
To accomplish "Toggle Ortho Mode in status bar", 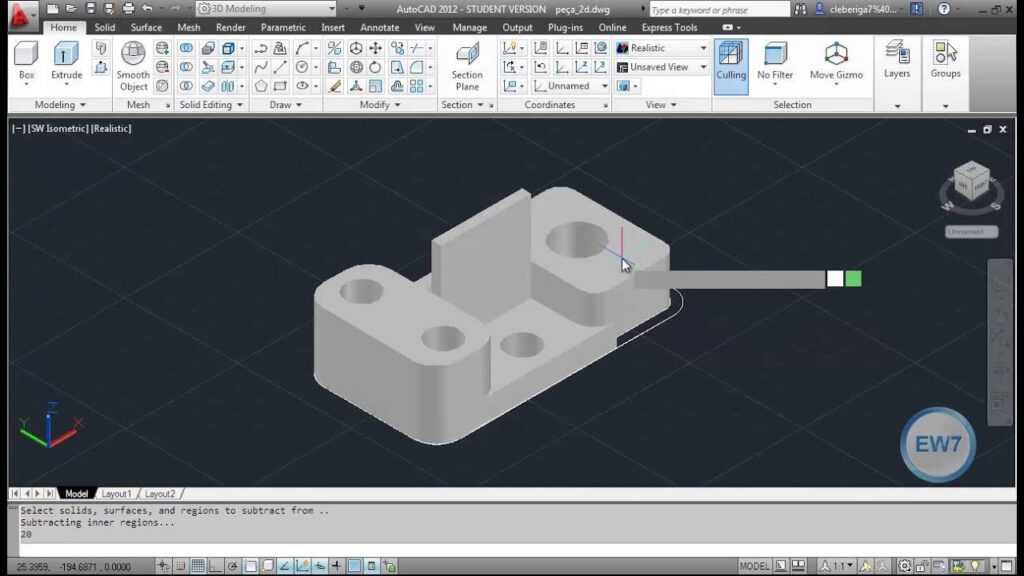I will [x=215, y=566].
